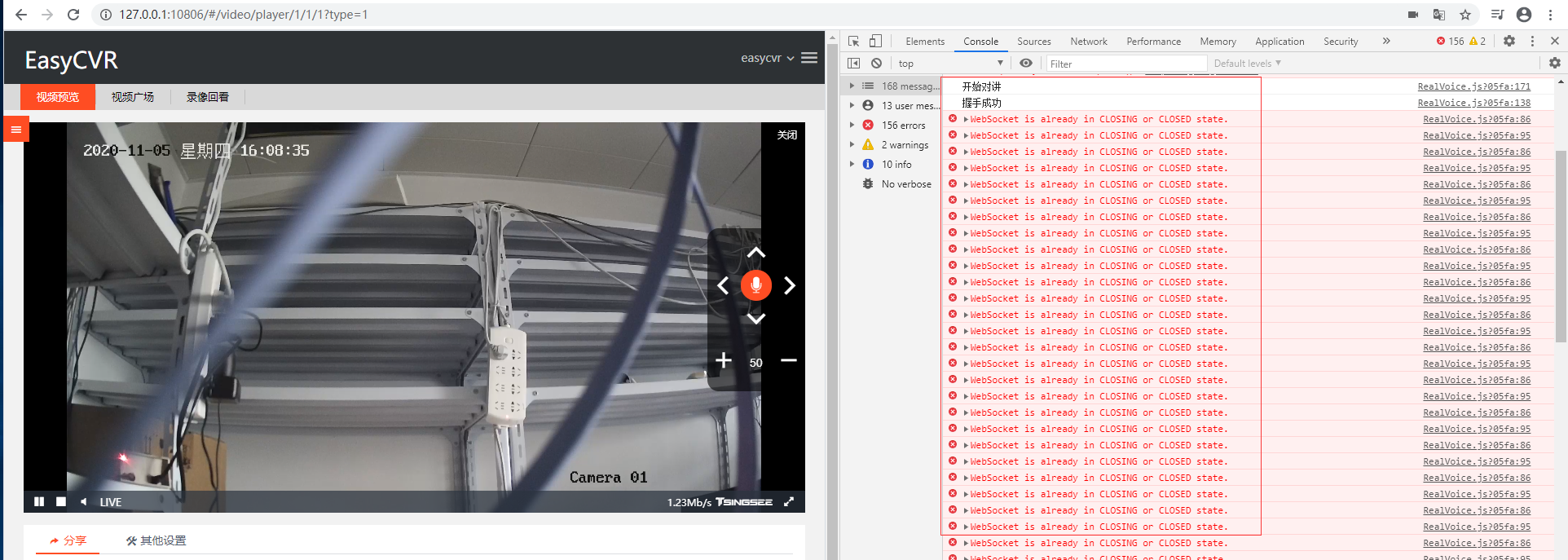Image resolution: width=1568 pixels, height=560 pixels.
Task: Clear the console log
Action: point(876,63)
